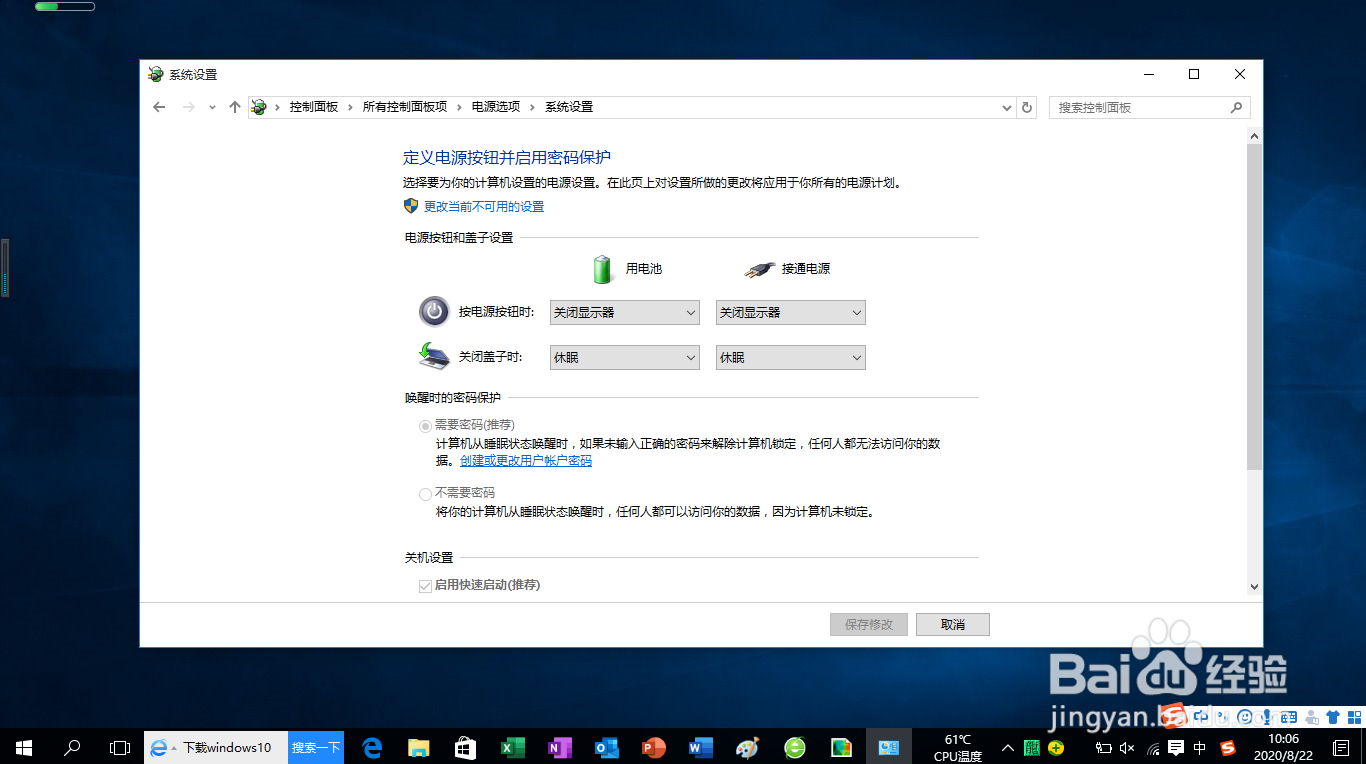Click the 搜索一下 taskbar button
Viewport: 1366px width, 764px height.
[316, 747]
